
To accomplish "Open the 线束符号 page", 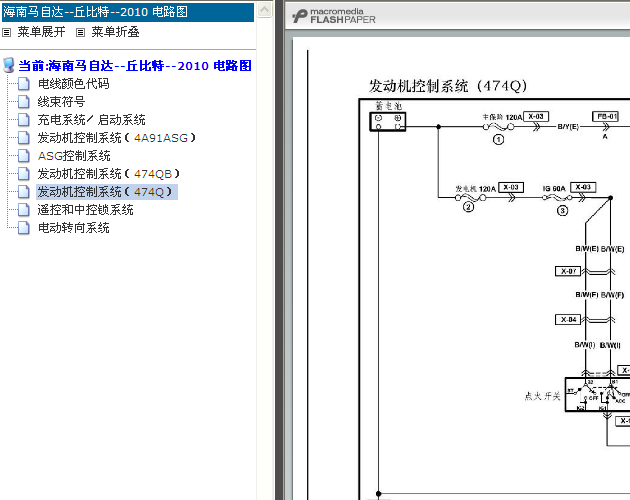I will tap(61, 102).
